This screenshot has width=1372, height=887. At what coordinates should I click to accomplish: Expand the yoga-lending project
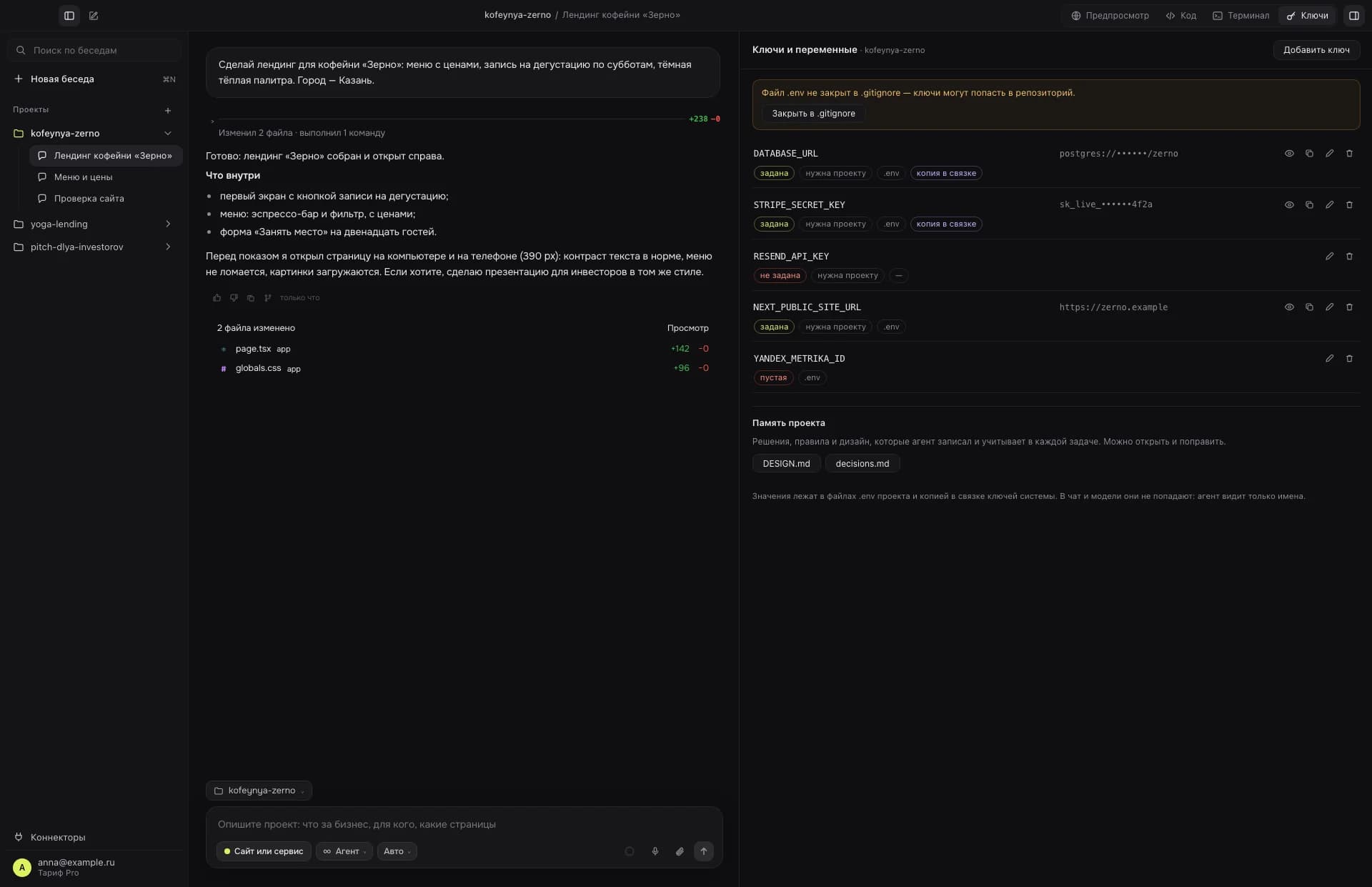(x=168, y=224)
